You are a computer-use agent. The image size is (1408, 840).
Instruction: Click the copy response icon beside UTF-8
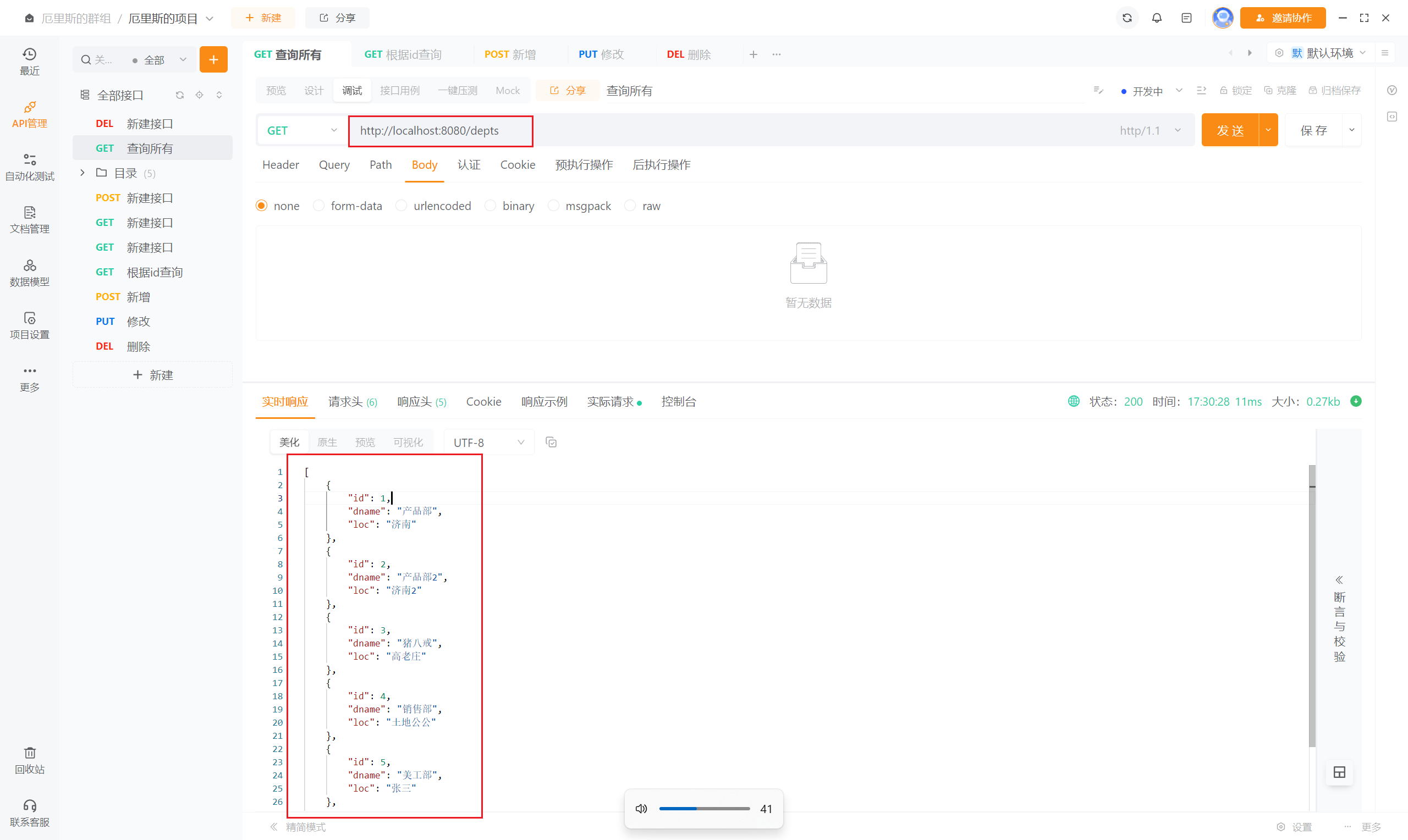tap(551, 442)
